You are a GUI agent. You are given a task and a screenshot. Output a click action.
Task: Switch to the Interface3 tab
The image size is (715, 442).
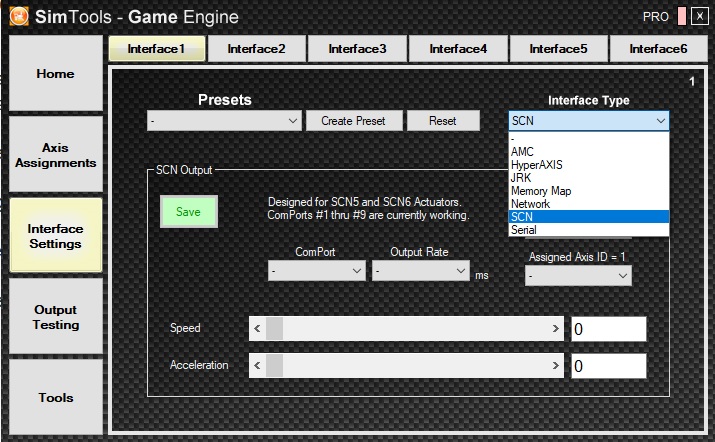(356, 48)
